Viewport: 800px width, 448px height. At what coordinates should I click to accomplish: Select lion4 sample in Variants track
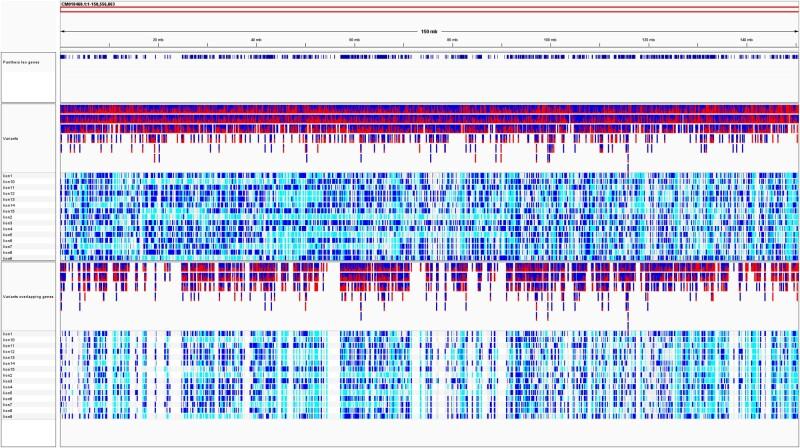coord(7,229)
